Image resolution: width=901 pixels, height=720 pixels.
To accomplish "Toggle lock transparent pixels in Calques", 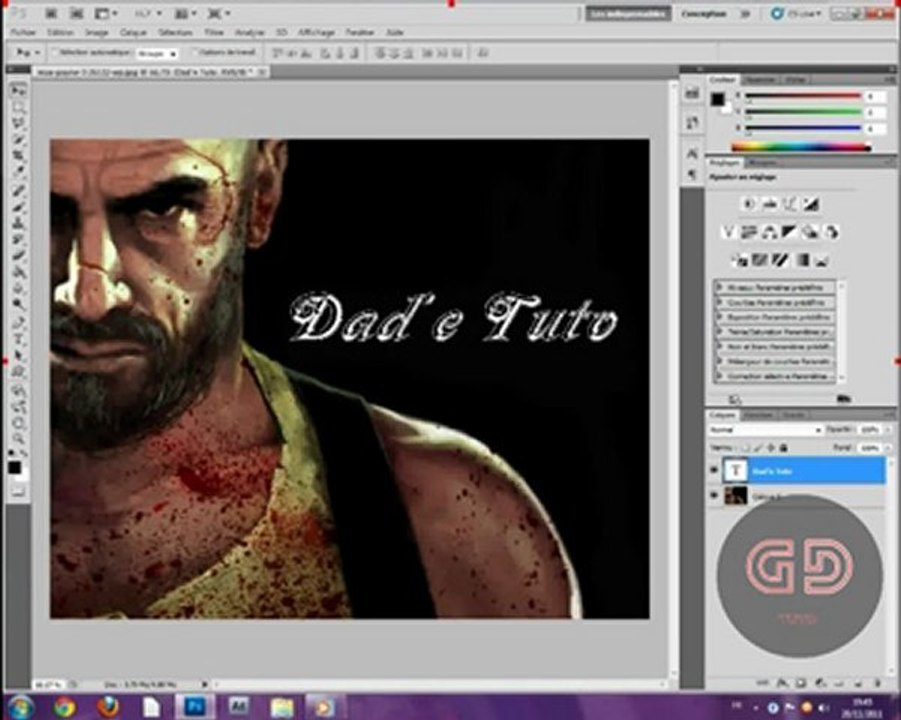I will tap(746, 447).
